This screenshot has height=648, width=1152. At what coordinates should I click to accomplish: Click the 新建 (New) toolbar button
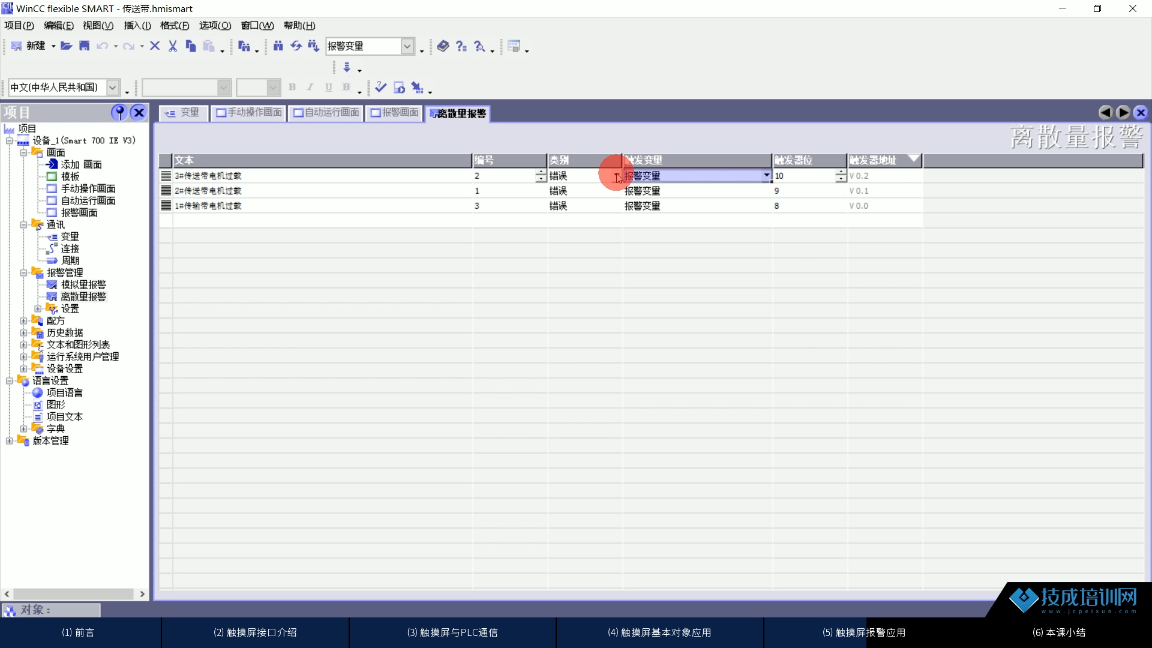point(28,46)
